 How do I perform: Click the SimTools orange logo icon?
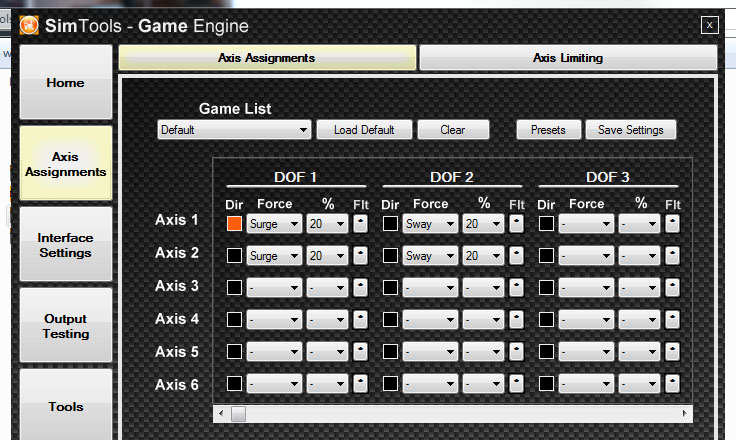pos(29,25)
